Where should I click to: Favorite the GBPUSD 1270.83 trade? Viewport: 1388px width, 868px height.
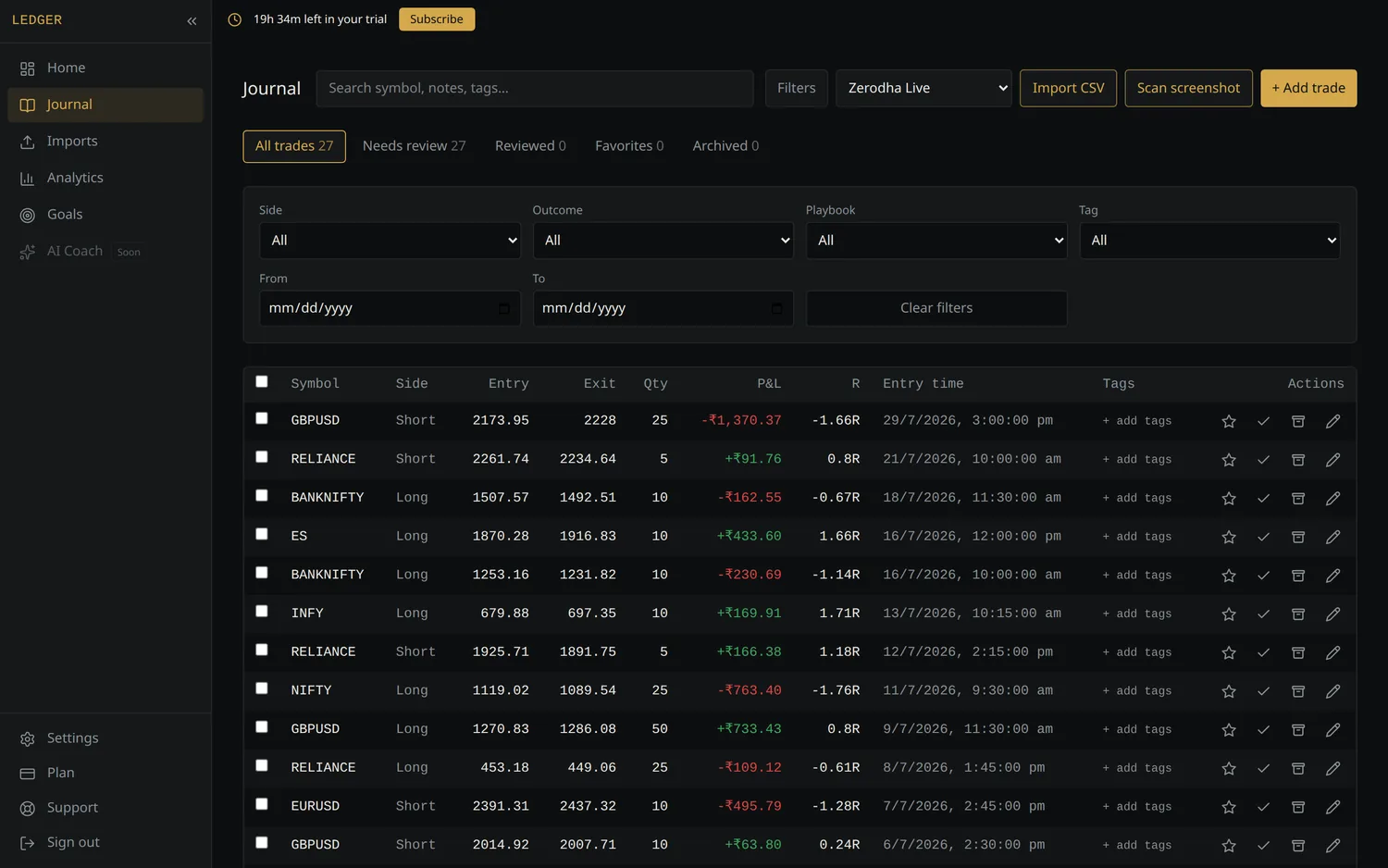point(1229,729)
